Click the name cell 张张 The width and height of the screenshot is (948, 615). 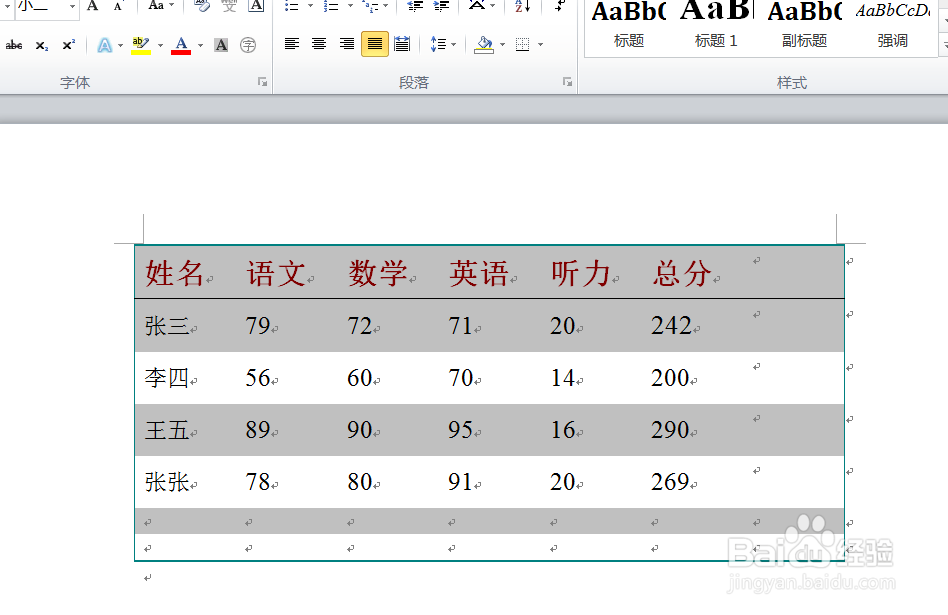167,482
